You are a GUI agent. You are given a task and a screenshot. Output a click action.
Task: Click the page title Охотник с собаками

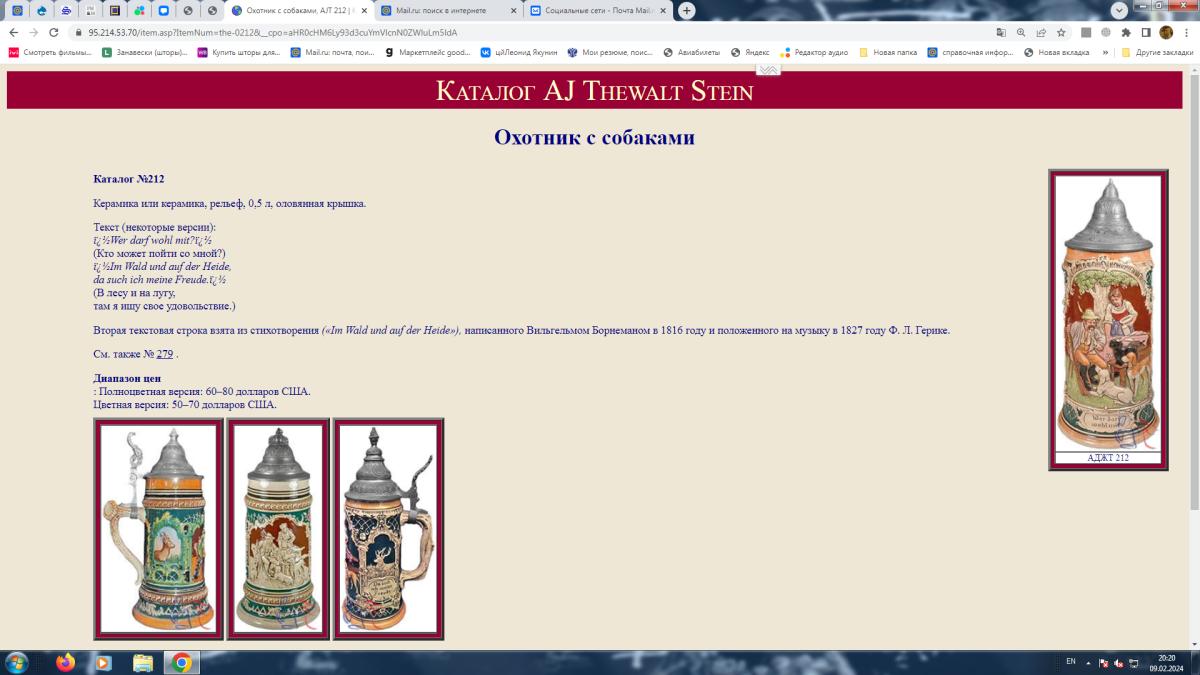point(594,137)
